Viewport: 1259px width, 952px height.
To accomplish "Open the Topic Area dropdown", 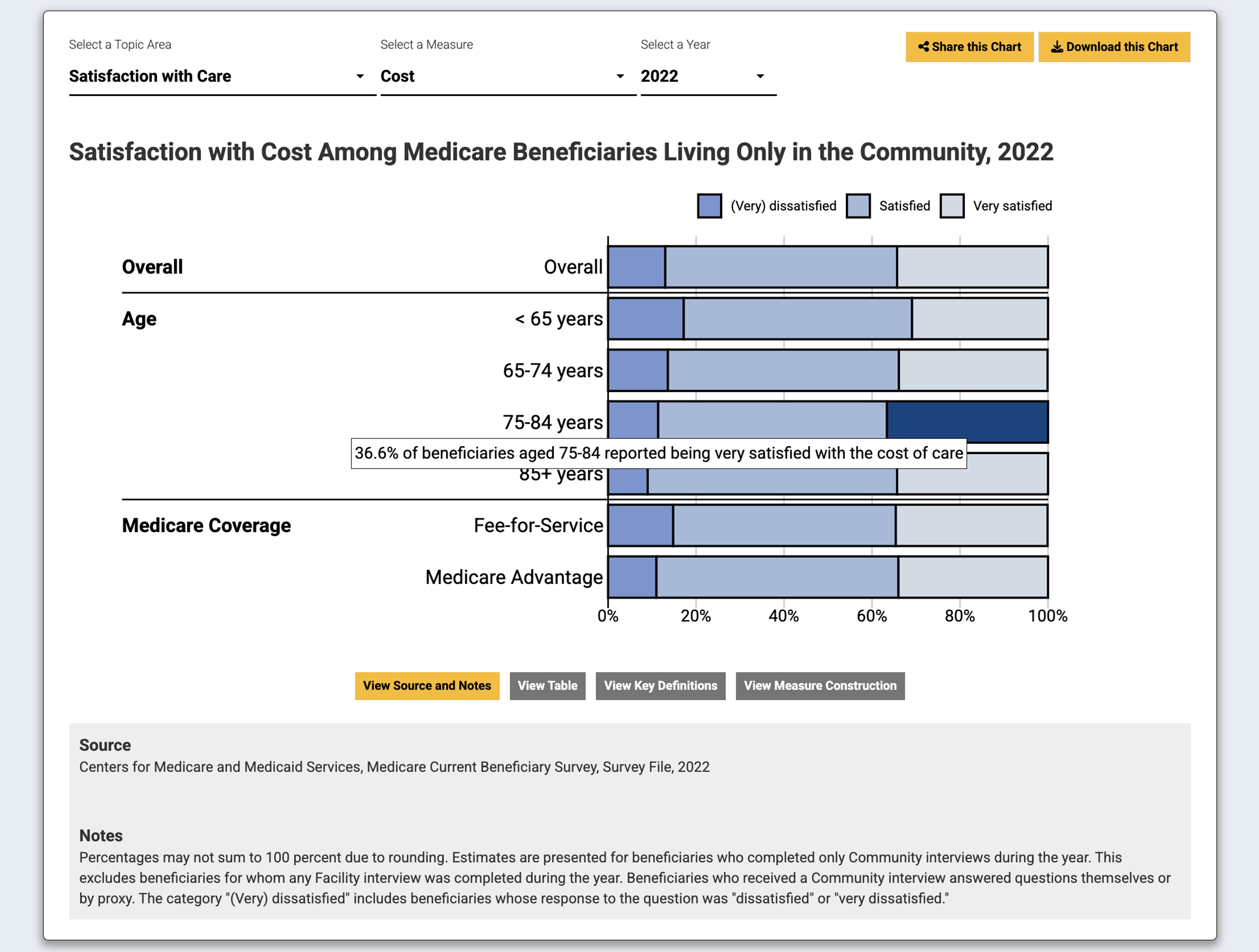I will point(222,76).
